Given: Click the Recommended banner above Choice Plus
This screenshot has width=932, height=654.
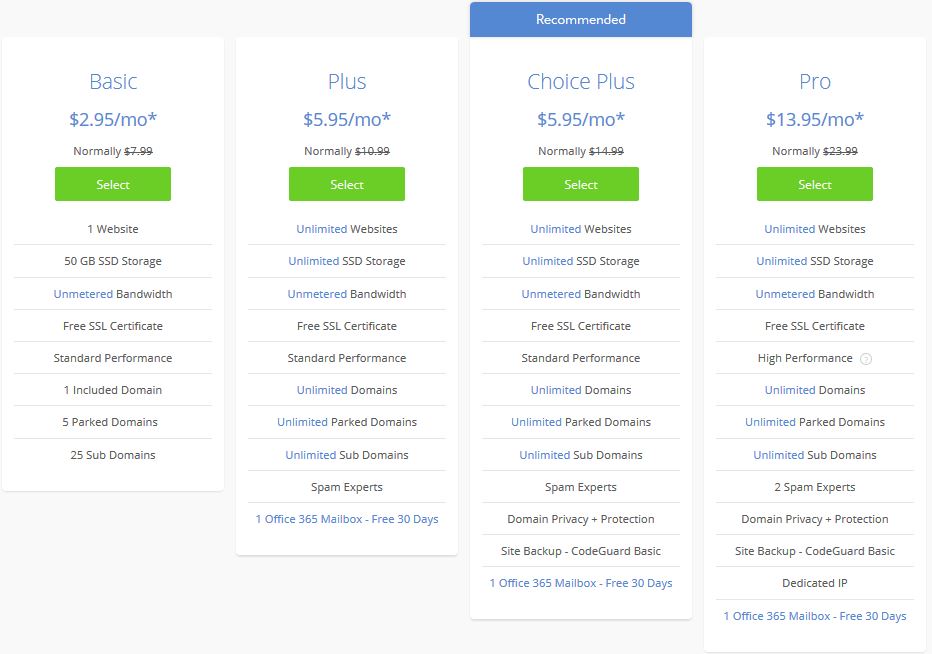Looking at the screenshot, I should (x=580, y=19).
